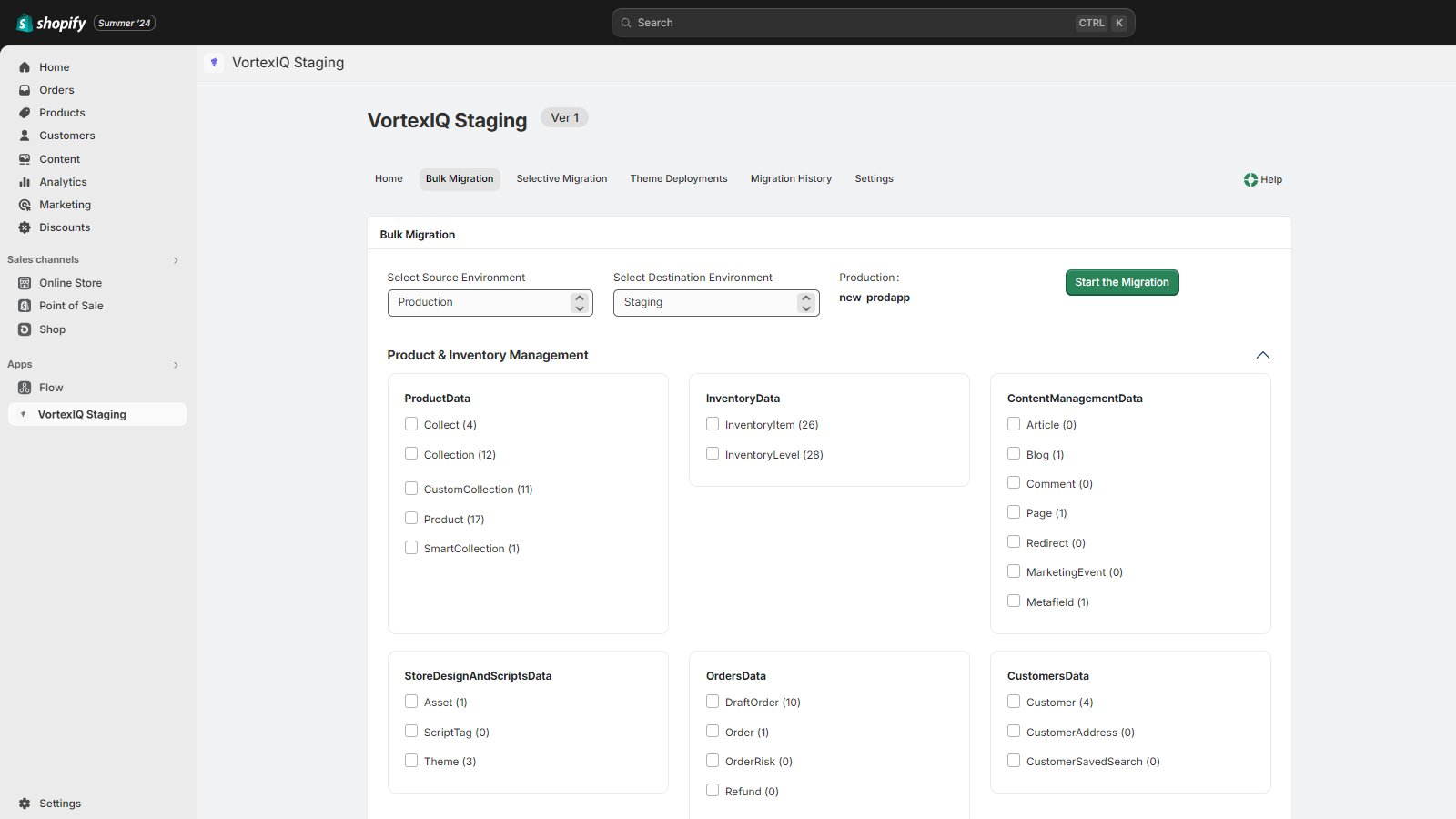Viewport: 1456px width, 819px height.
Task: Enable the InventoryItem (26) checkbox
Action: coord(713,424)
